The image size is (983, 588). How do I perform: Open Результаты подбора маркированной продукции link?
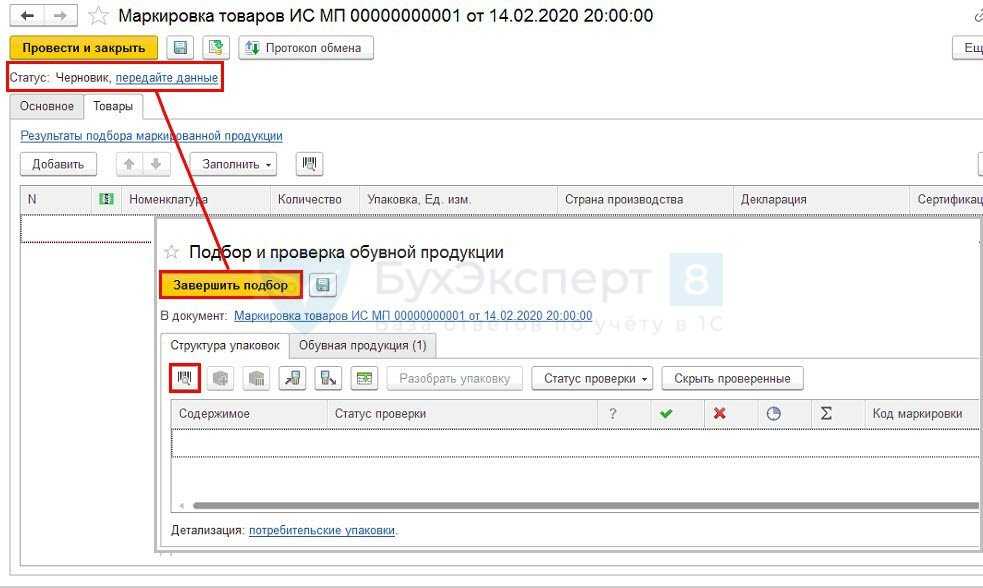[x=151, y=135]
